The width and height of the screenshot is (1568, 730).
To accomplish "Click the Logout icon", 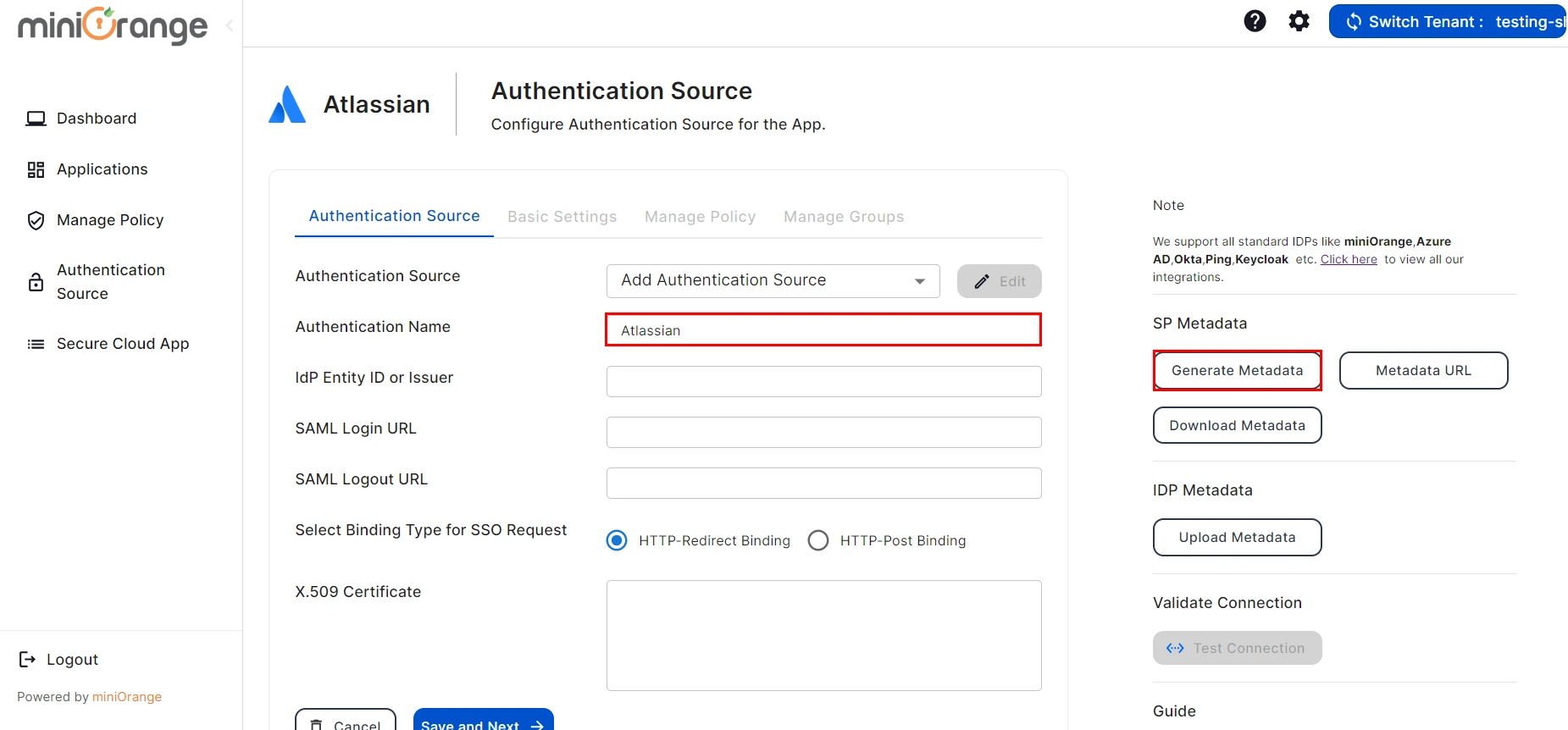I will click(27, 659).
